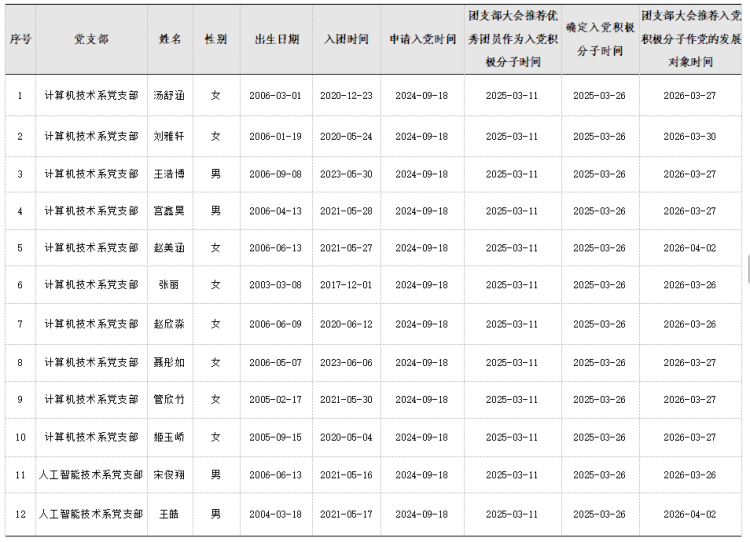Select name cell 王皓
The width and height of the screenshot is (750, 542).
tap(169, 514)
